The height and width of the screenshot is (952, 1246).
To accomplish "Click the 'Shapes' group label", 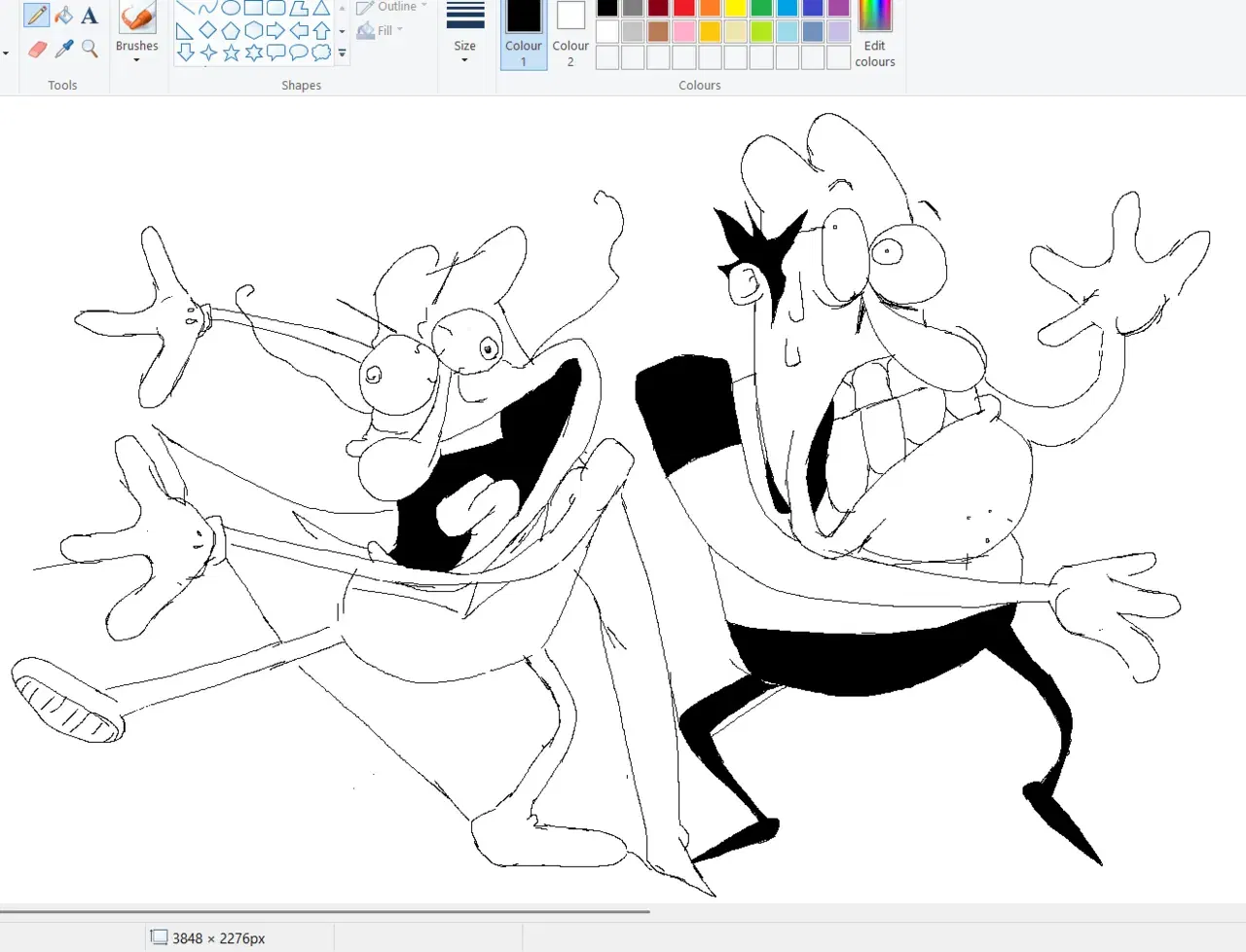I will tap(302, 86).
